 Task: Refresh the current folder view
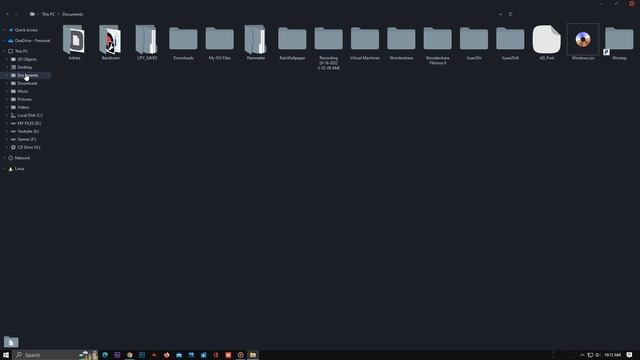click(x=510, y=14)
